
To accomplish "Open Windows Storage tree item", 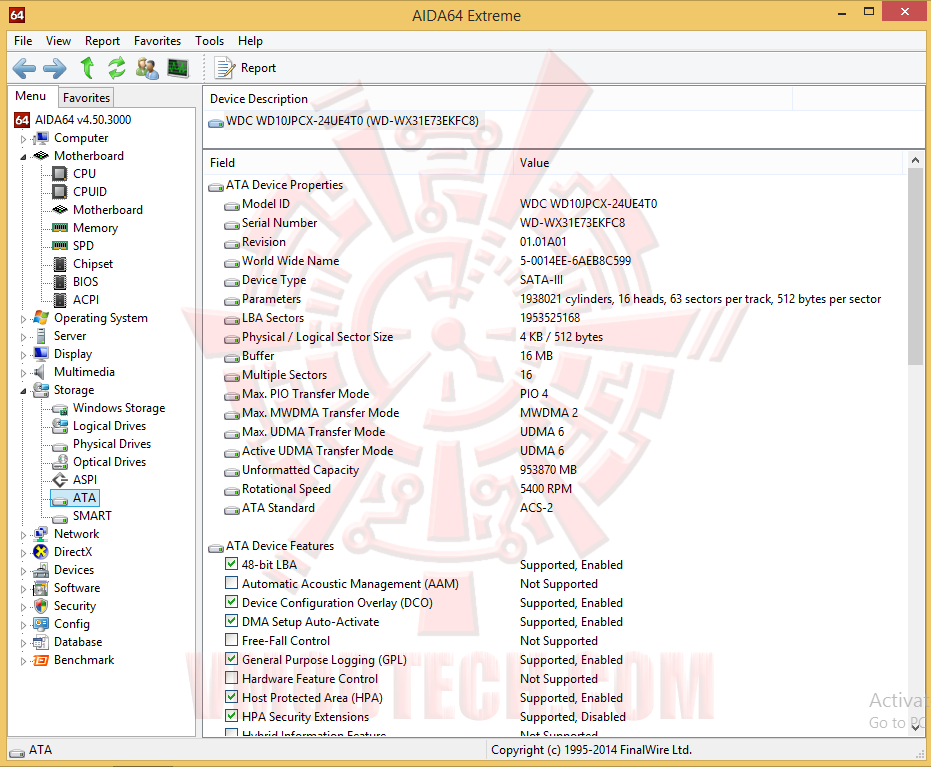I will coord(119,408).
